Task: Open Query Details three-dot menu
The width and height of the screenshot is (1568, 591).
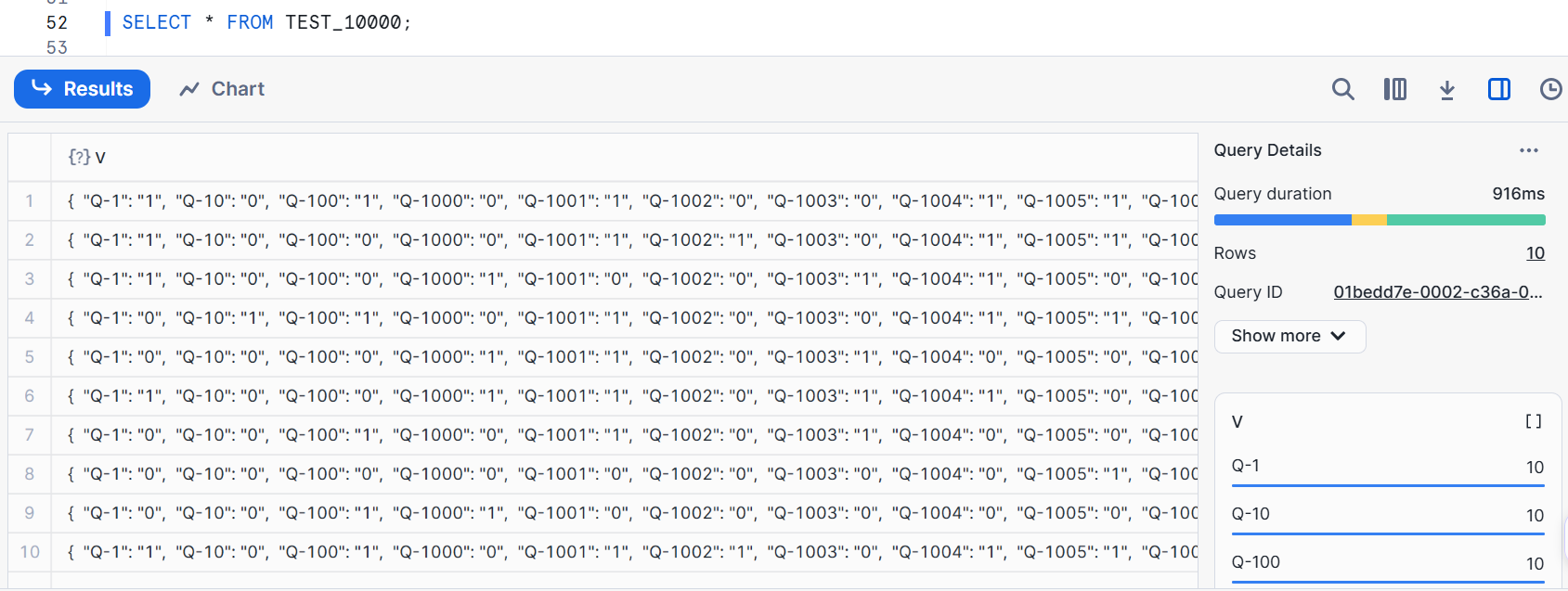Action: [x=1528, y=150]
